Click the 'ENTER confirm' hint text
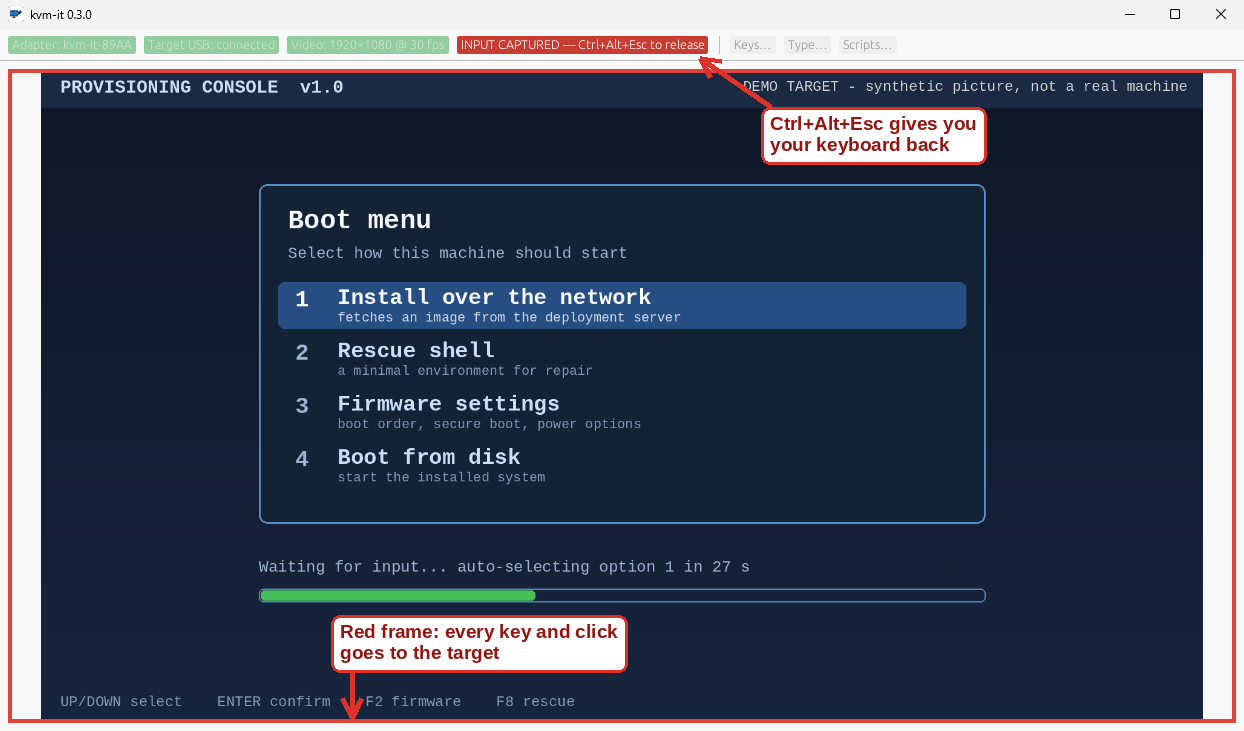This screenshot has height=731, width=1244. (274, 702)
